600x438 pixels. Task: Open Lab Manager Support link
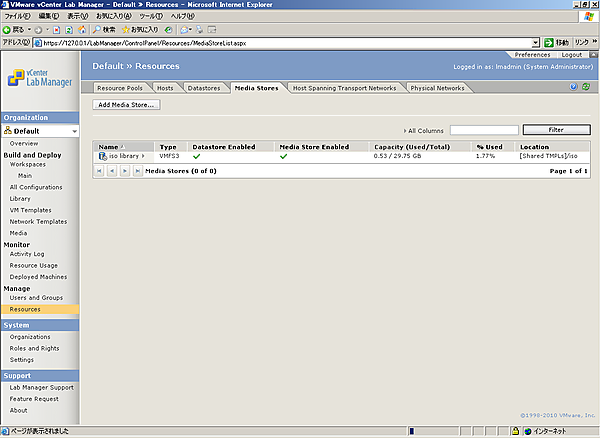pos(41,388)
